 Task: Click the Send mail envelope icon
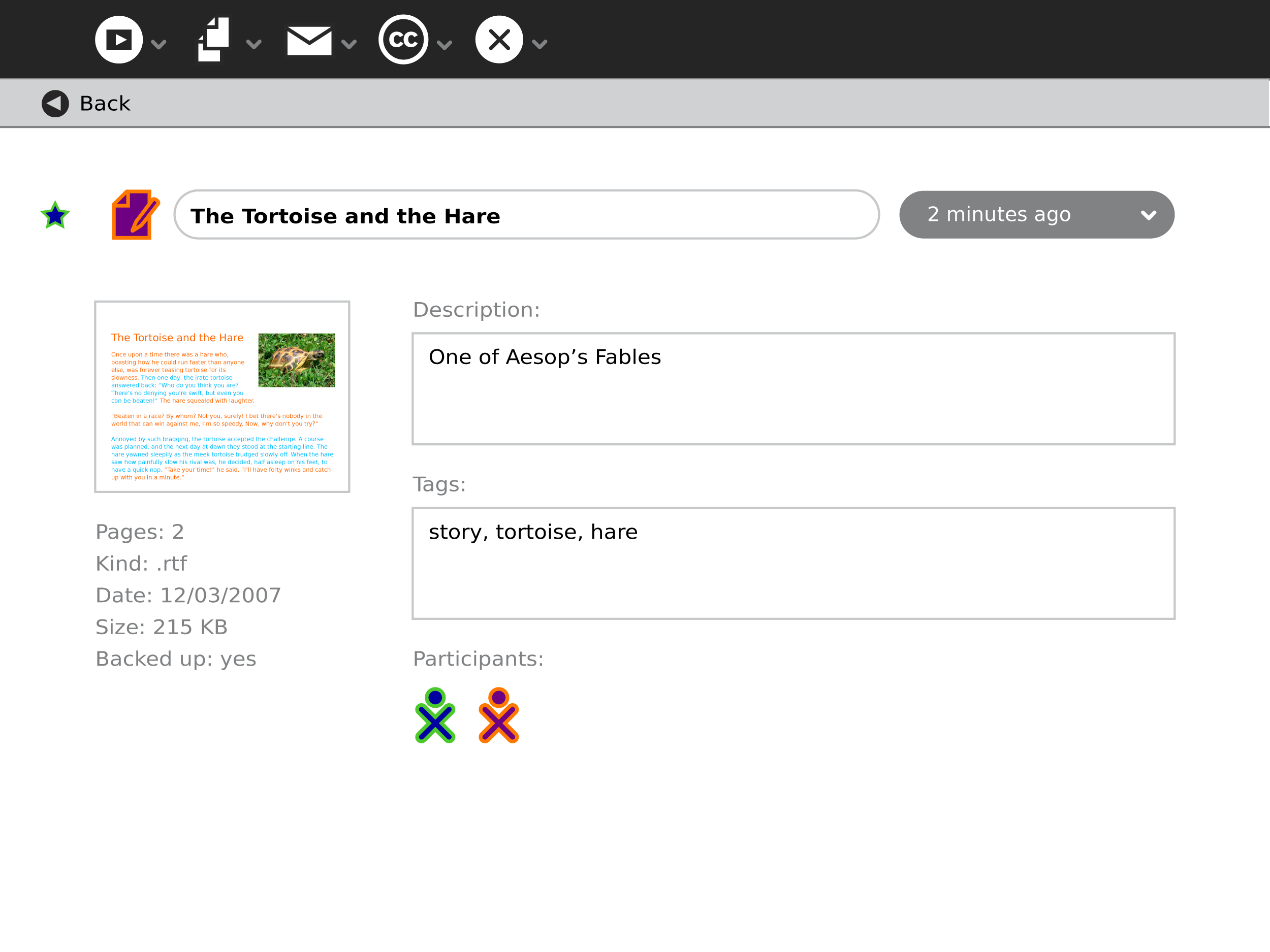(309, 41)
